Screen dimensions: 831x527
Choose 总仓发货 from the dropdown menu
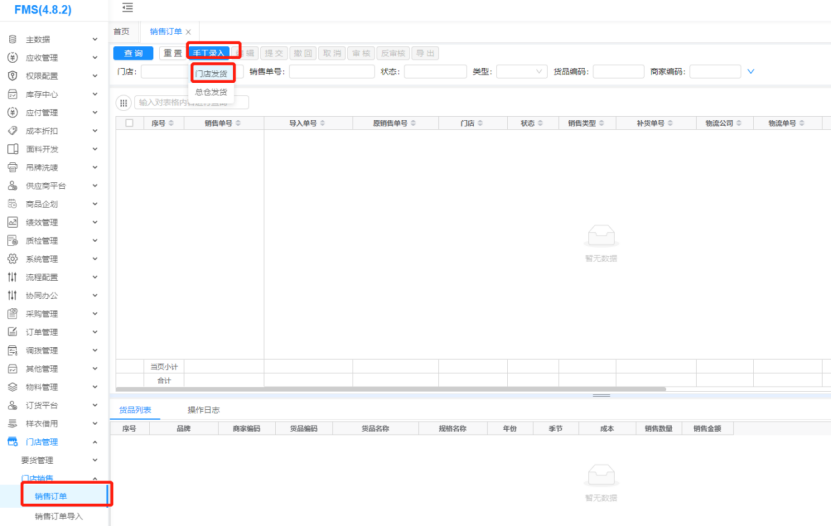(210, 92)
